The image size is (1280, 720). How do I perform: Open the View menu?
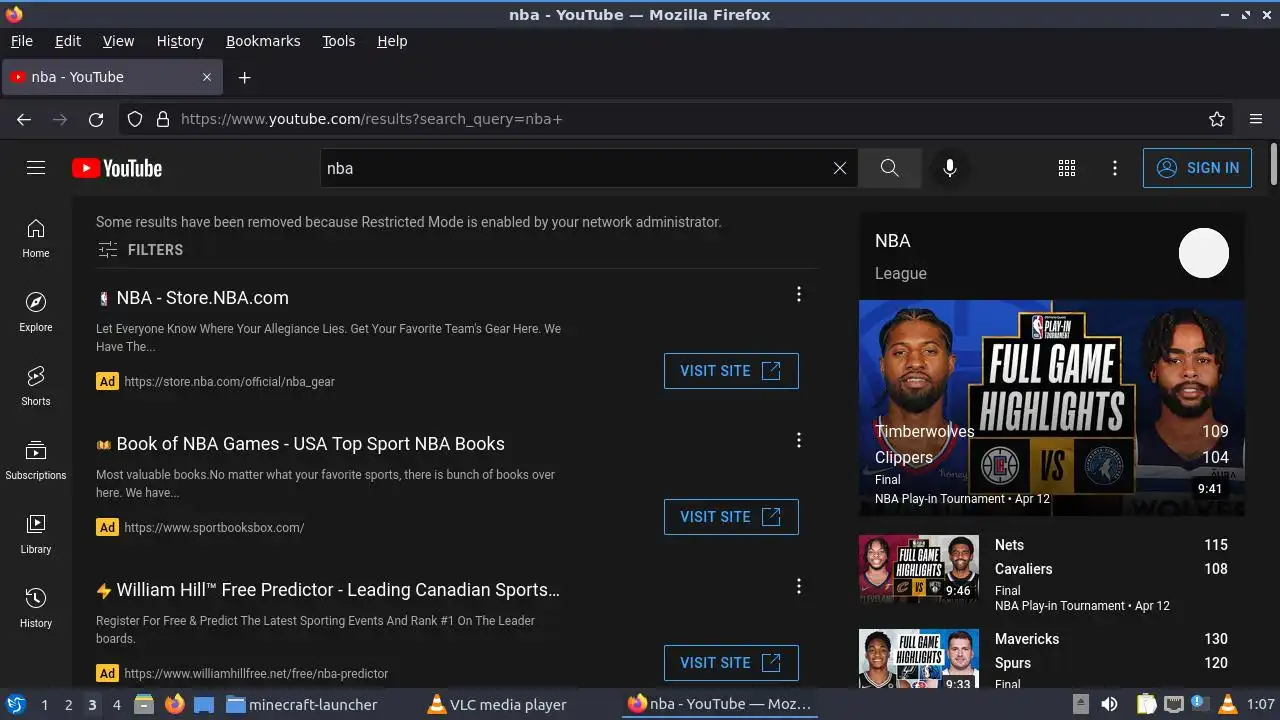click(x=118, y=41)
